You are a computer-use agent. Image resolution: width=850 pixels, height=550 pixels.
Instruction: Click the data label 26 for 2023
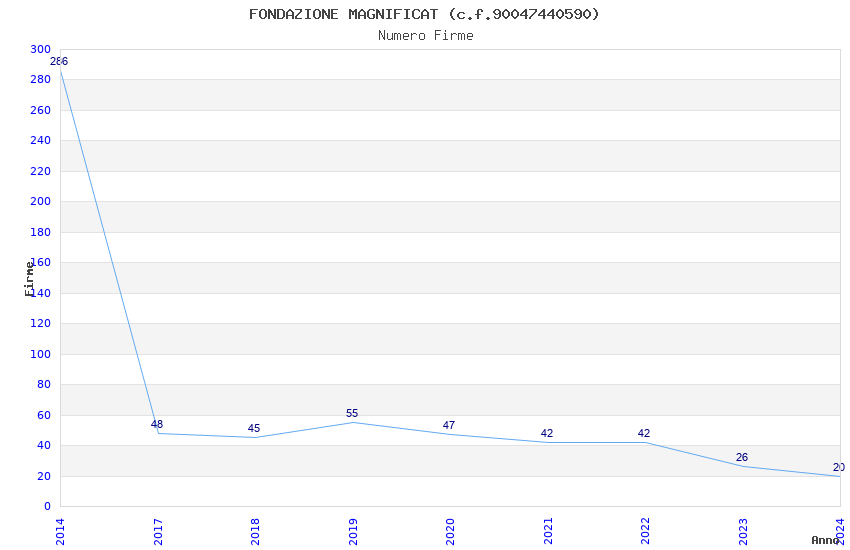click(742, 457)
